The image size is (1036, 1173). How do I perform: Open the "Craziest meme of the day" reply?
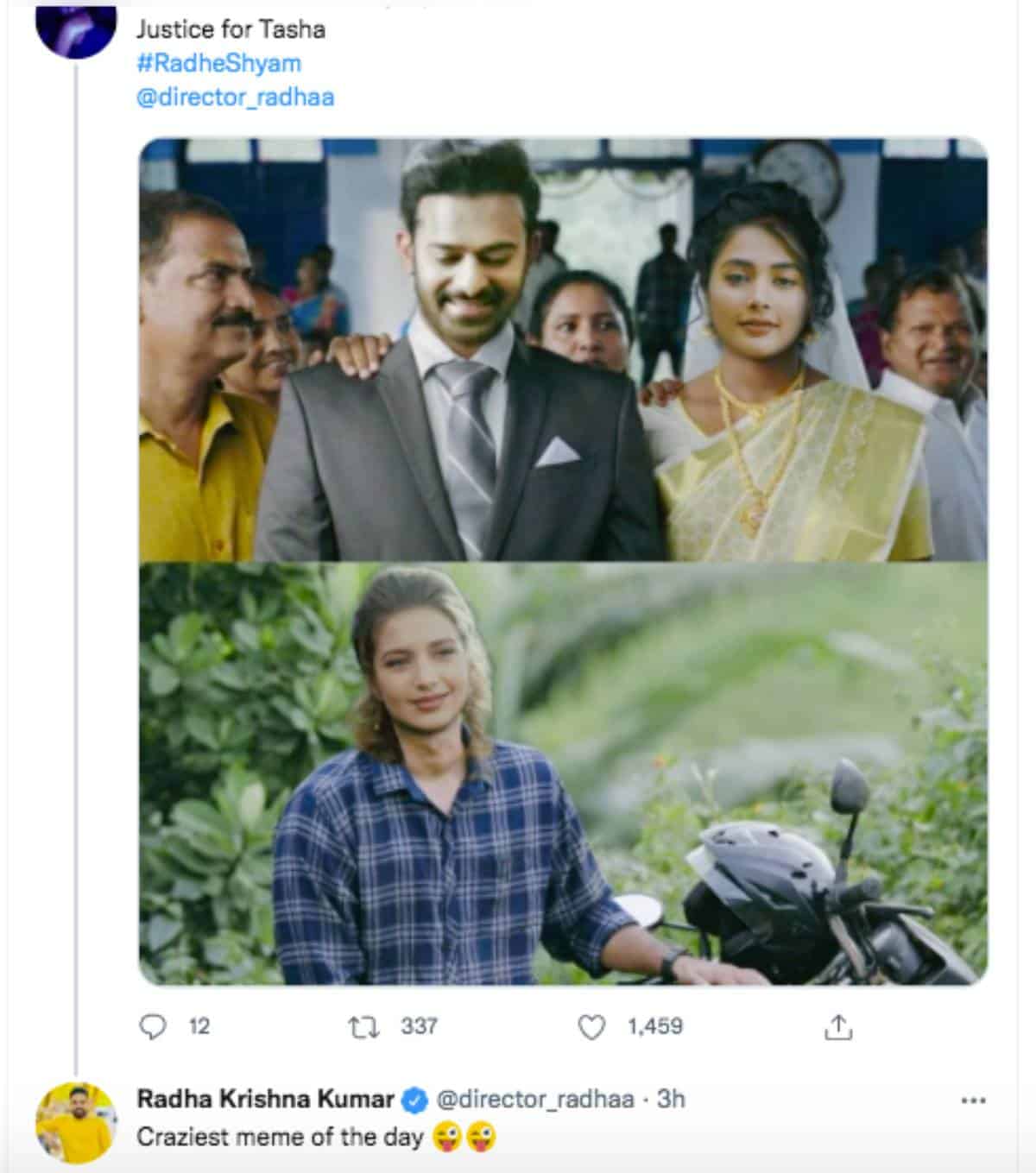pos(280,1137)
